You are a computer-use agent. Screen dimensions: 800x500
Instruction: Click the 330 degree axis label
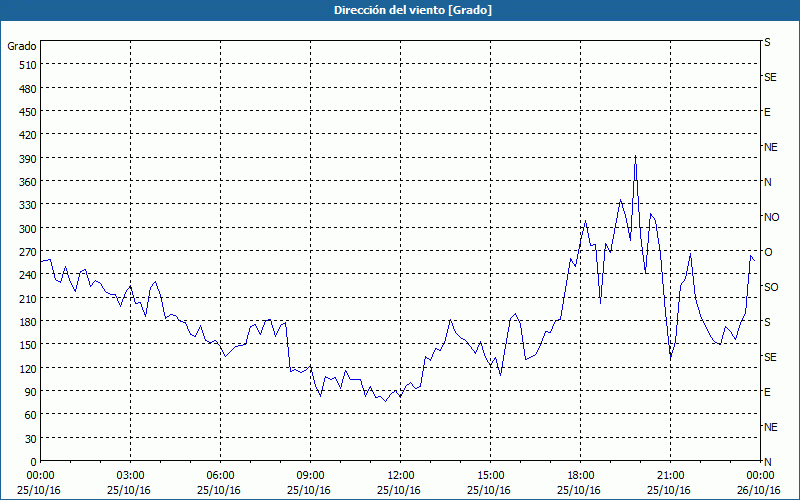click(28, 205)
